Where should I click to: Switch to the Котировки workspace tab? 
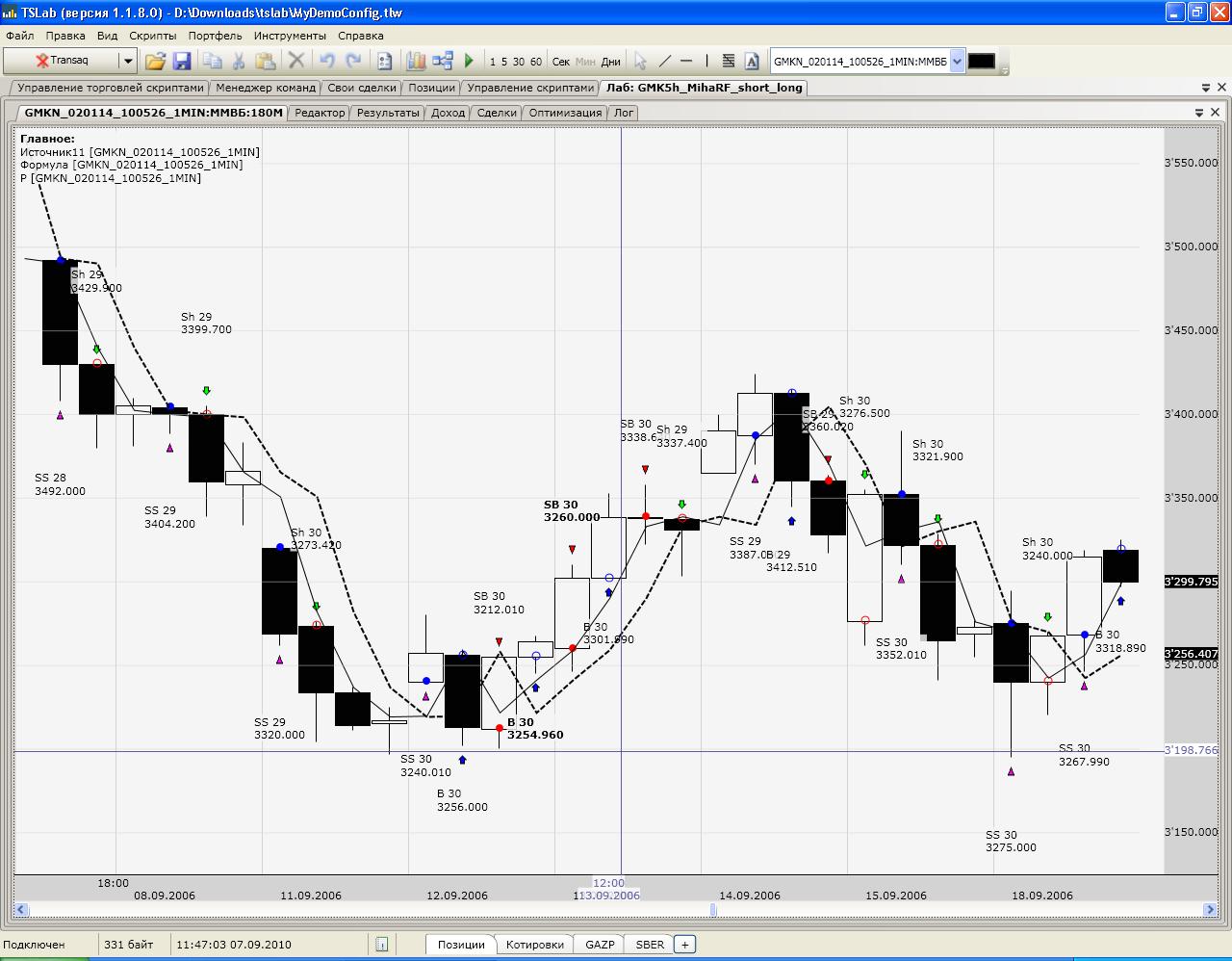535,945
